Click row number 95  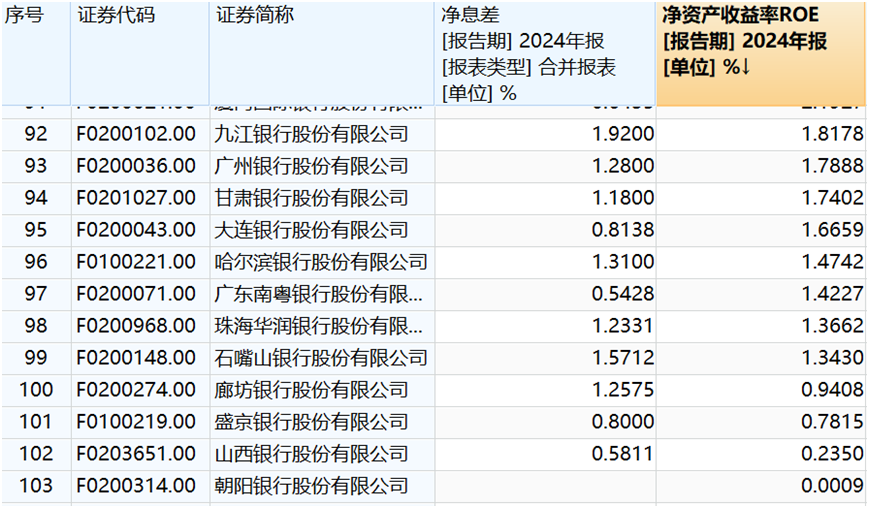[36, 230]
